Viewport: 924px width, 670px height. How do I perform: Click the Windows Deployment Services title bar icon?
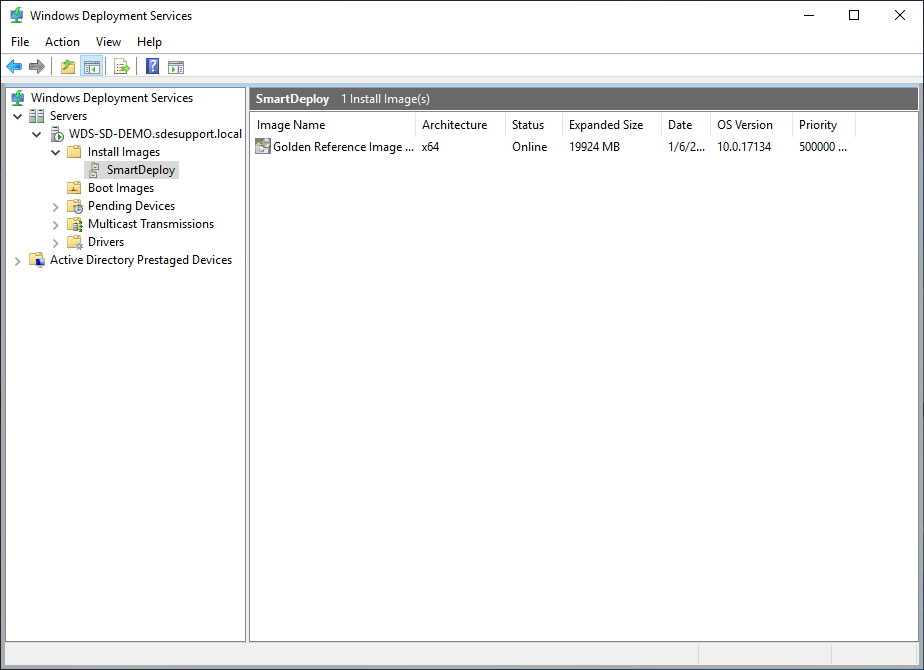17,15
